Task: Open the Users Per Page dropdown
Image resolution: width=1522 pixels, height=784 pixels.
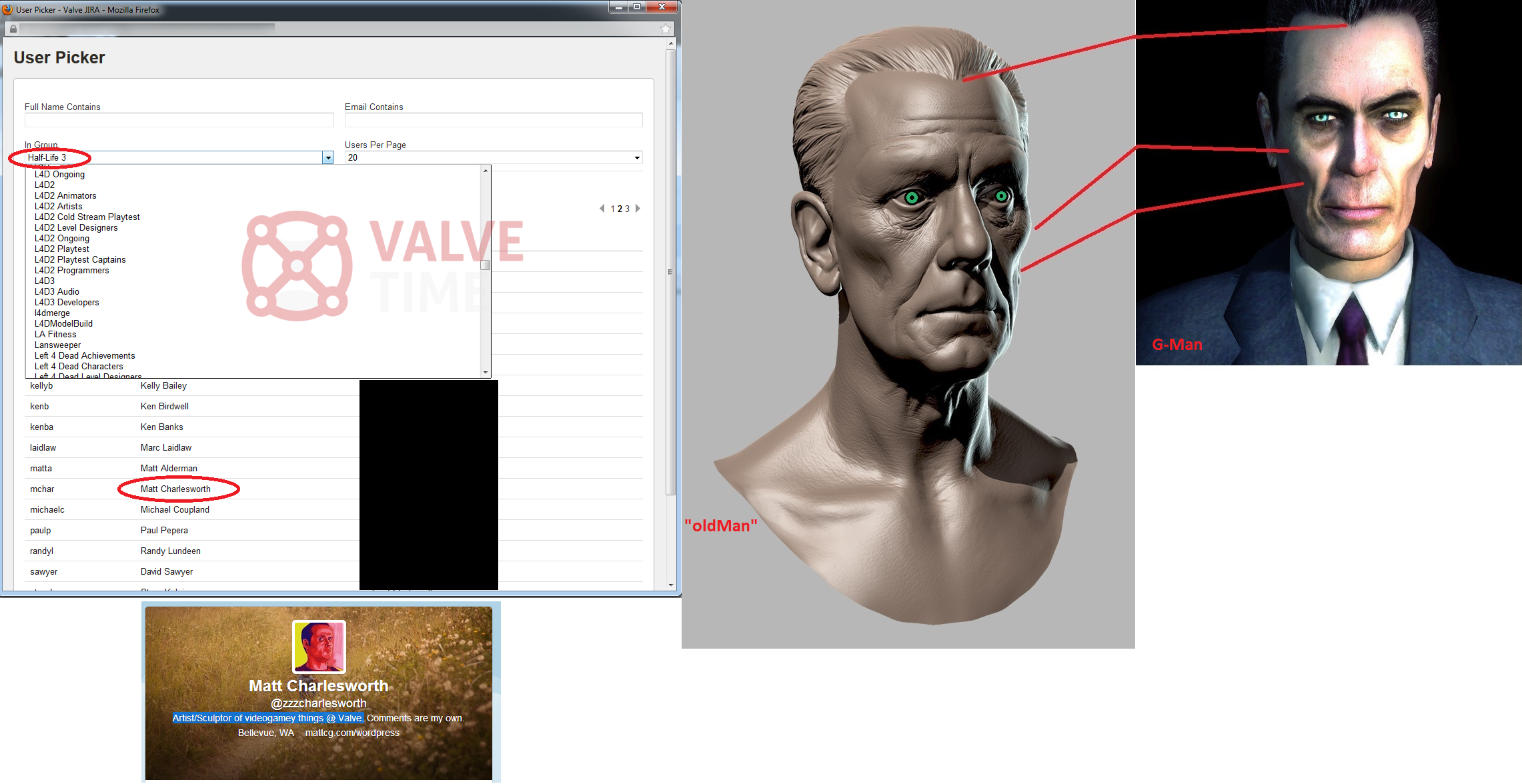Action: coord(494,158)
